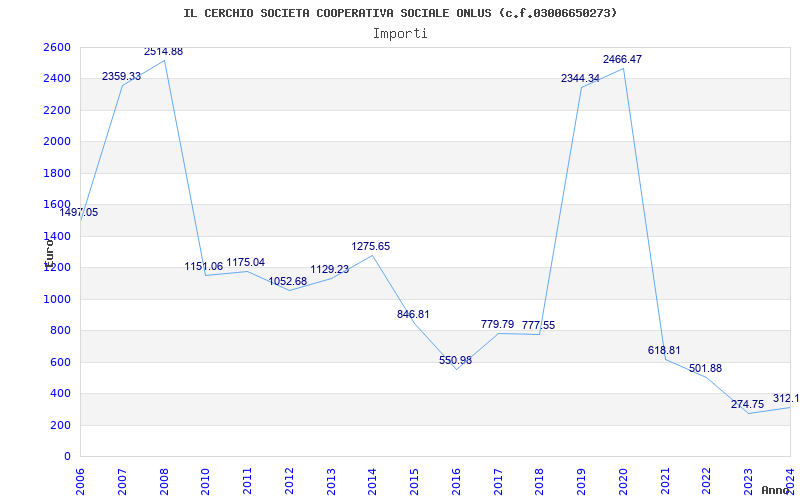Image resolution: width=800 pixels, height=500 pixels.
Task: Click data label 1052.68
Action: click(x=287, y=281)
